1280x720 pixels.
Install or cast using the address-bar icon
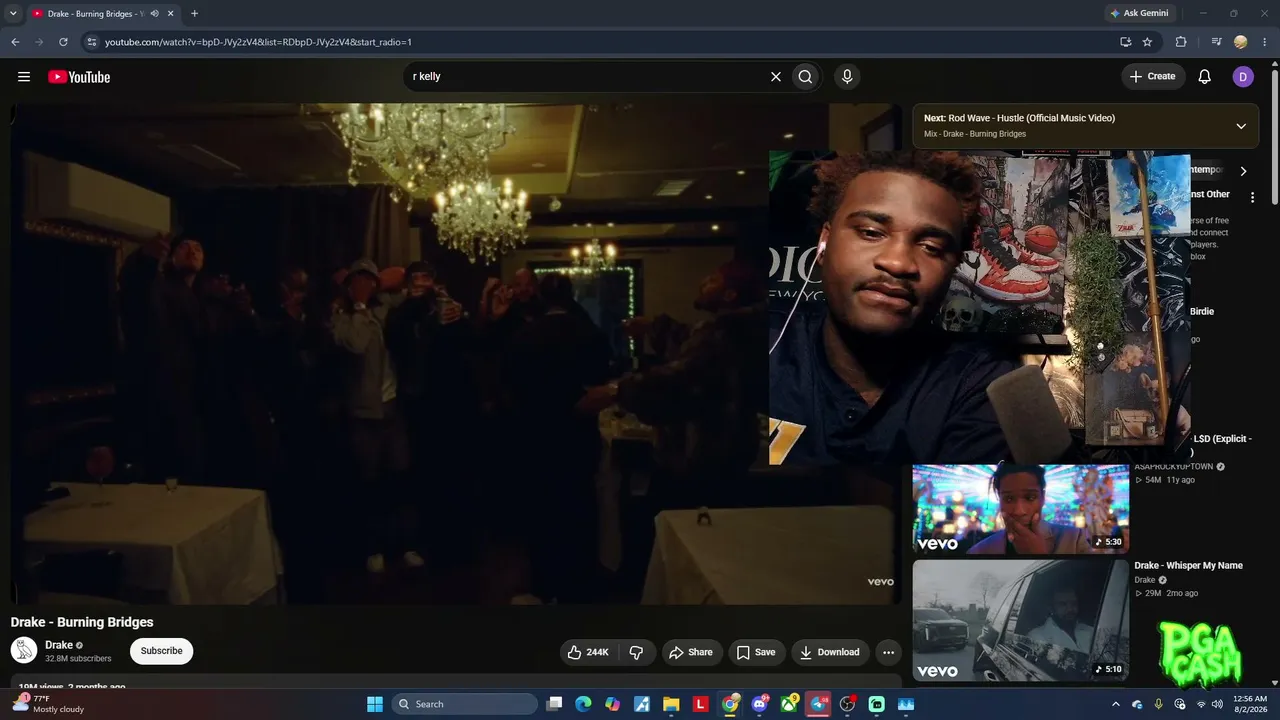pyautogui.click(x=1126, y=42)
